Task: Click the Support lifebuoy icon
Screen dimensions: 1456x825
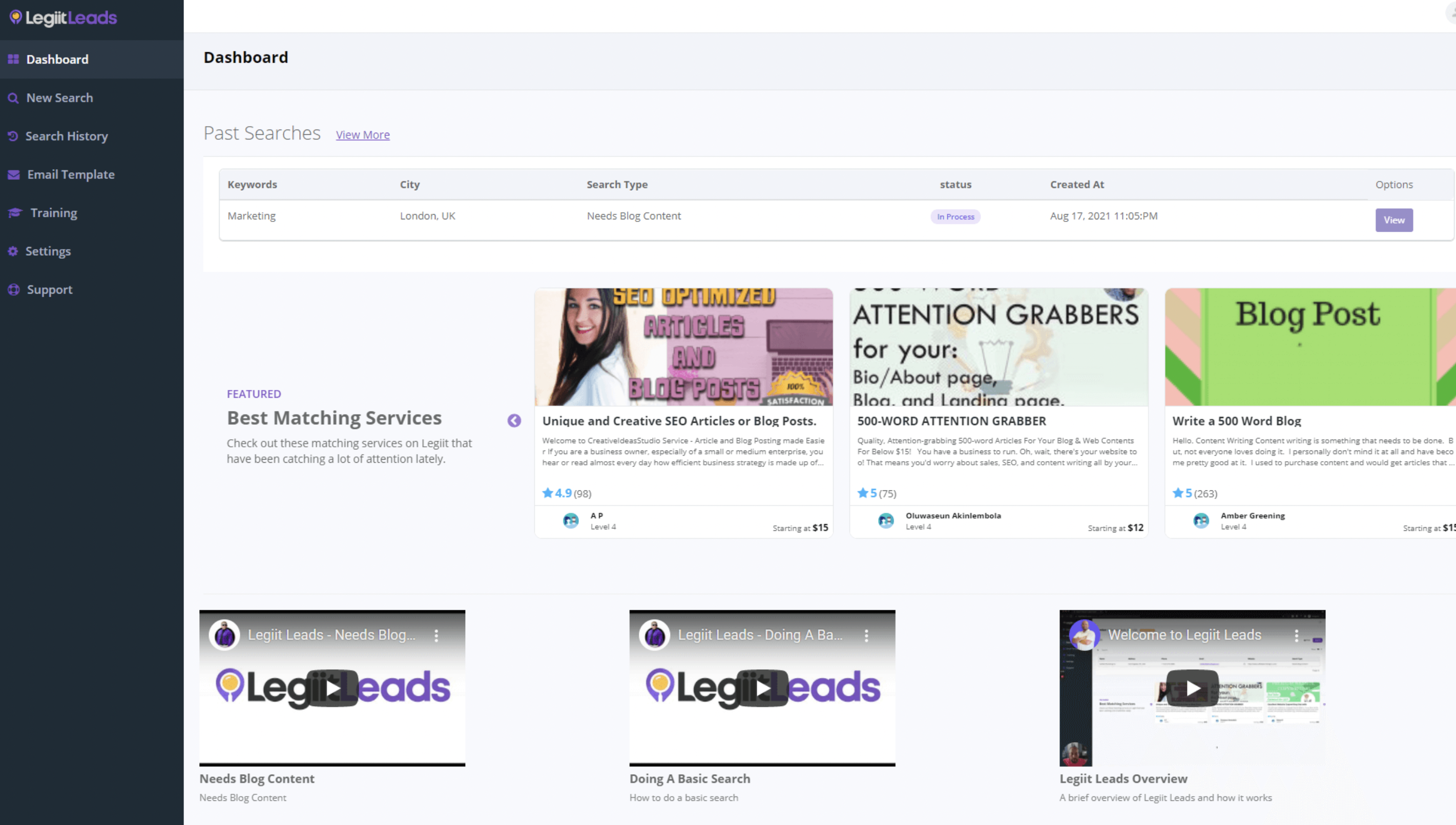Action: 14,290
